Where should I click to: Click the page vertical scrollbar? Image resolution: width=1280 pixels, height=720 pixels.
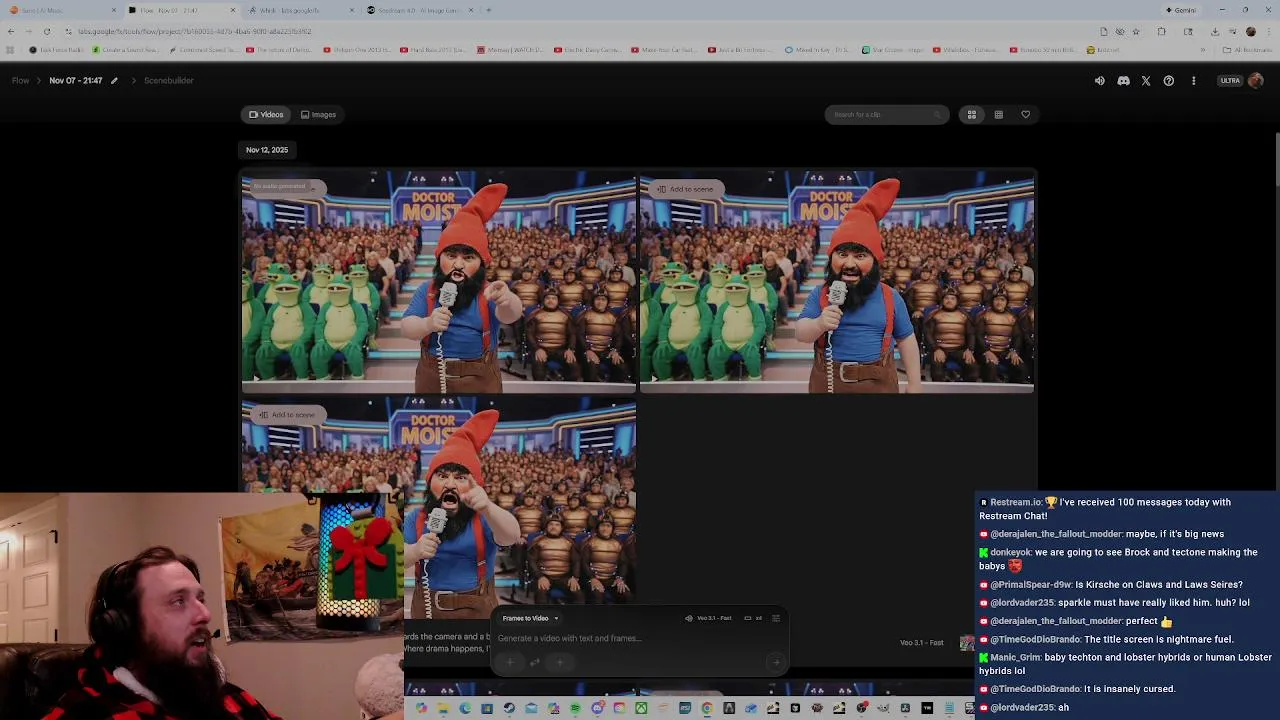point(1276,160)
